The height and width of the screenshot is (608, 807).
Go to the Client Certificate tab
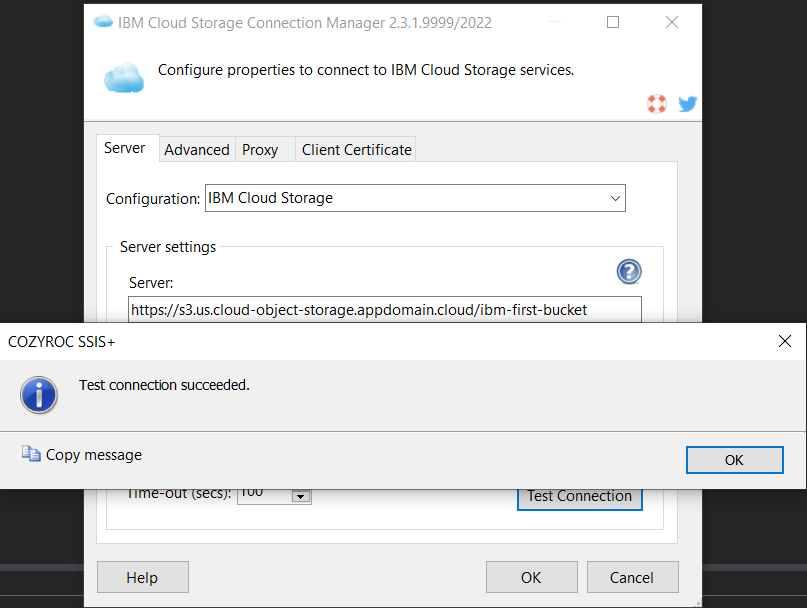coord(356,149)
